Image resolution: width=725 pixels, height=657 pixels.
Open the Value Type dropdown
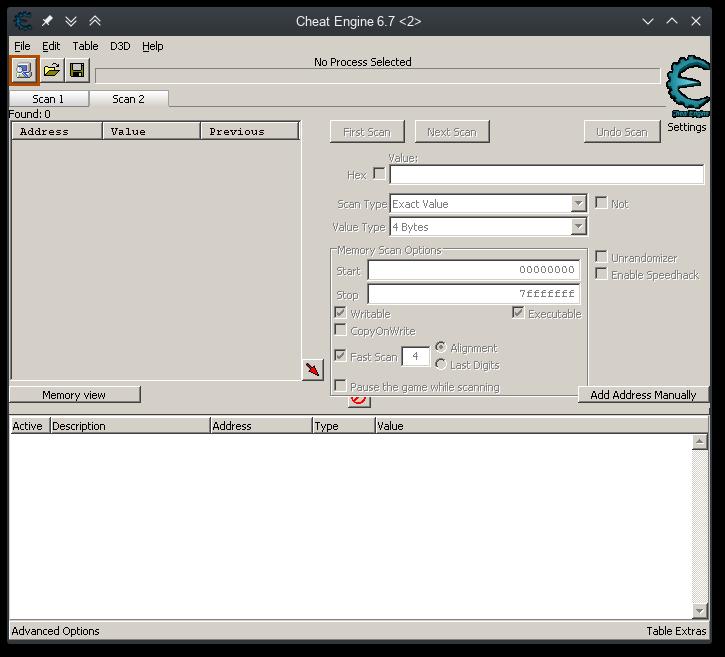click(x=488, y=227)
